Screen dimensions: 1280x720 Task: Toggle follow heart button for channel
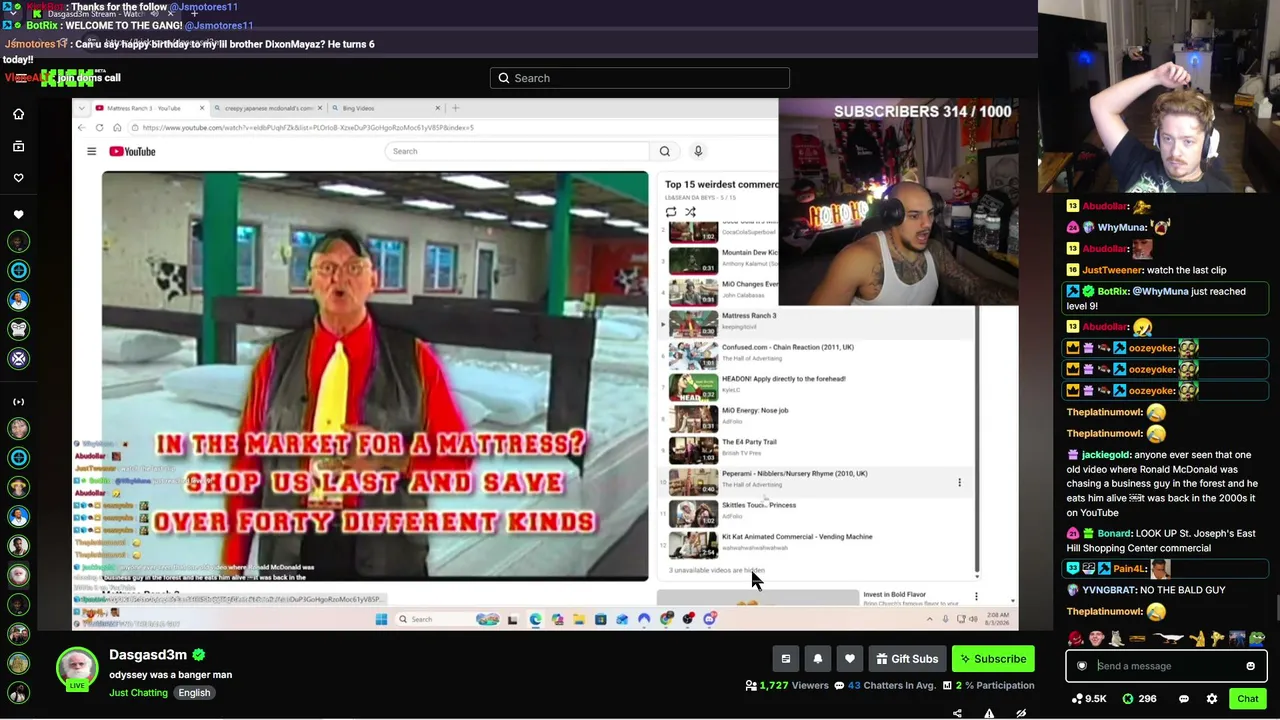click(x=850, y=659)
